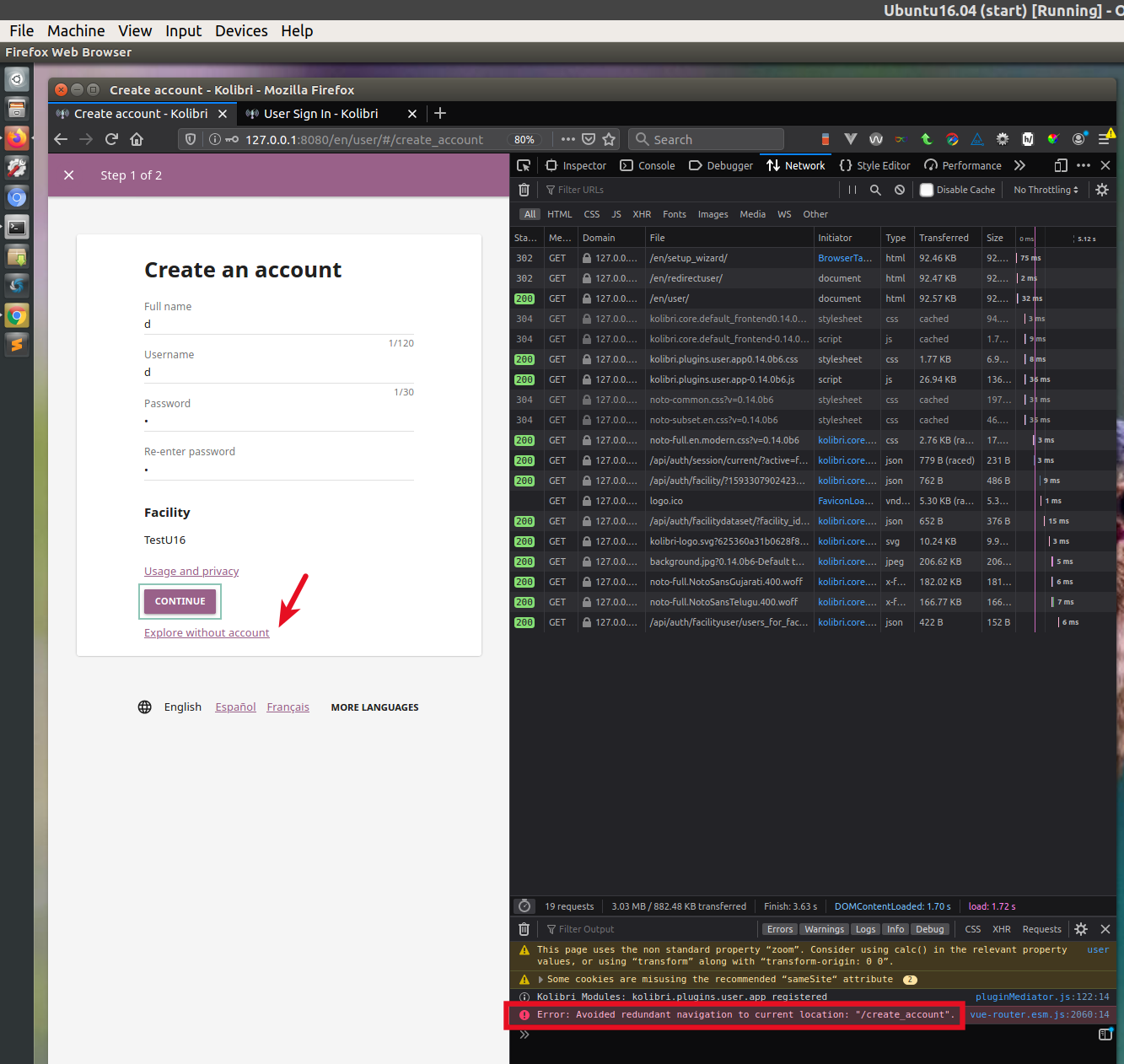Expand the Some cookies warning message
Screen dimensions: 1124x1064
point(540,979)
